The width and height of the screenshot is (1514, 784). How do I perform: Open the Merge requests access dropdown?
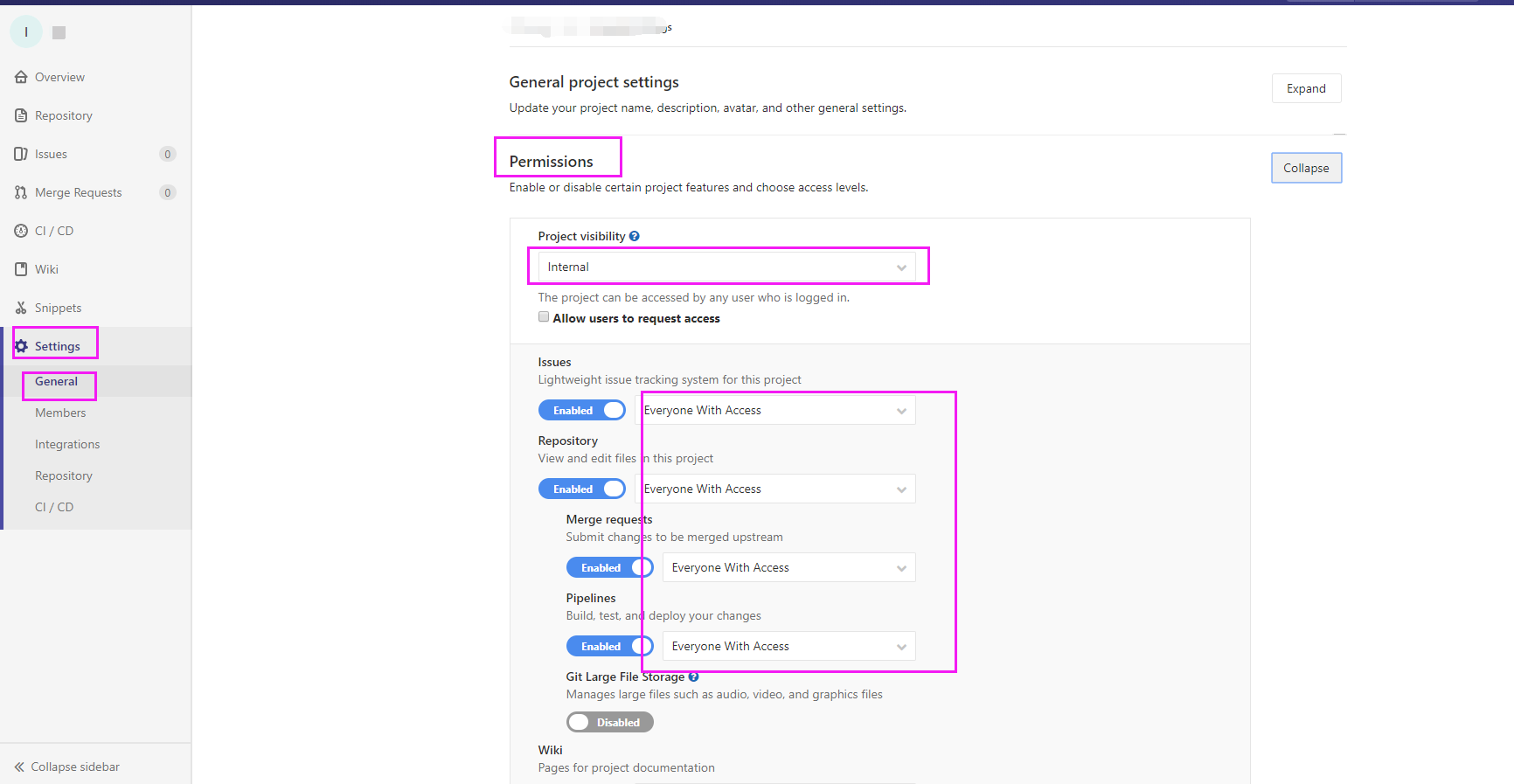pos(787,567)
